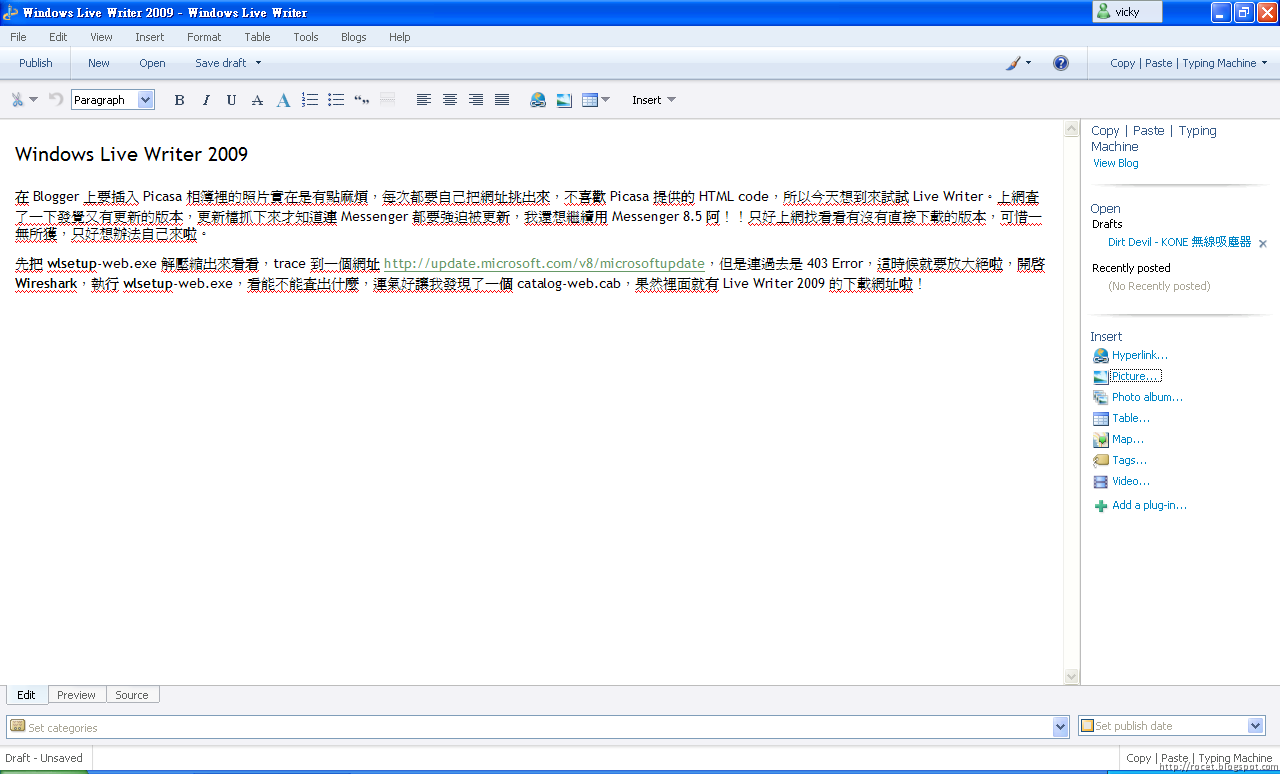Click the scissors Cut icon

click(17, 100)
